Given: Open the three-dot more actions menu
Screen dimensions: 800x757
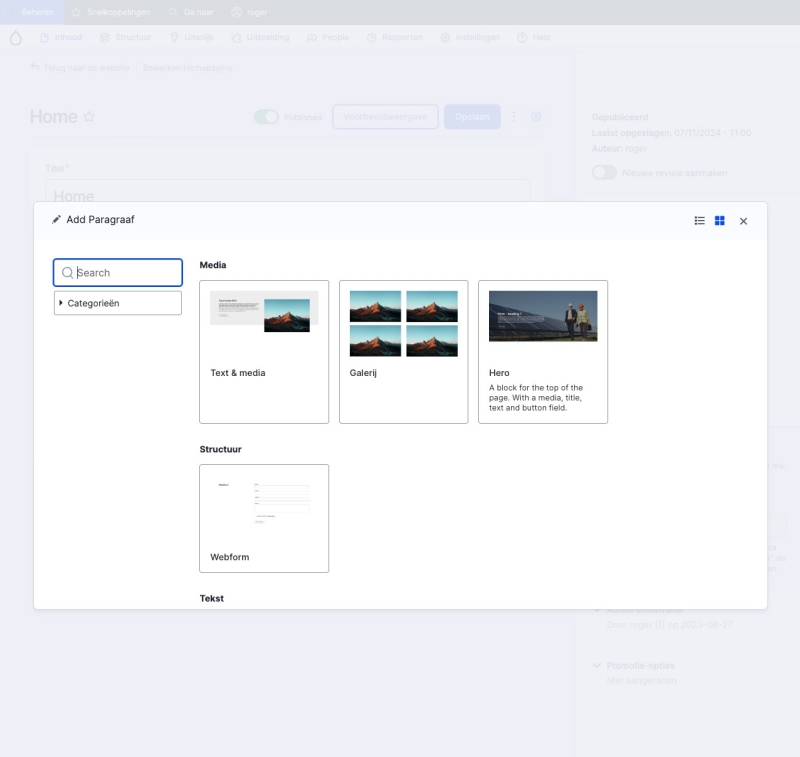Looking at the screenshot, I should point(514,117).
